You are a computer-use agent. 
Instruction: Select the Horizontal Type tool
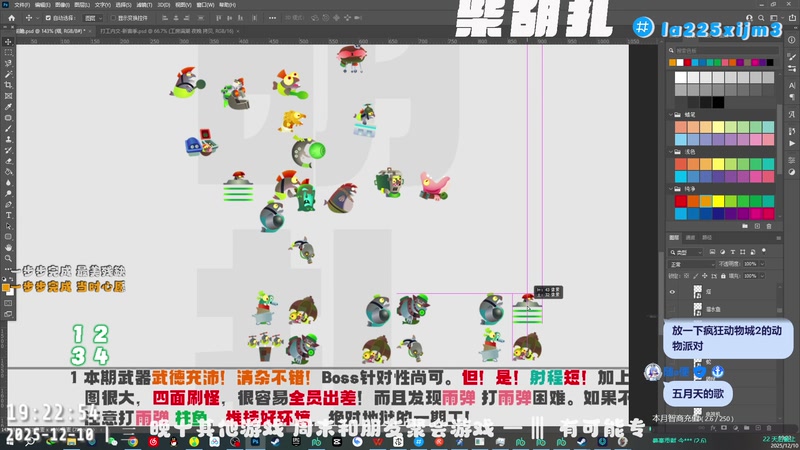point(8,215)
